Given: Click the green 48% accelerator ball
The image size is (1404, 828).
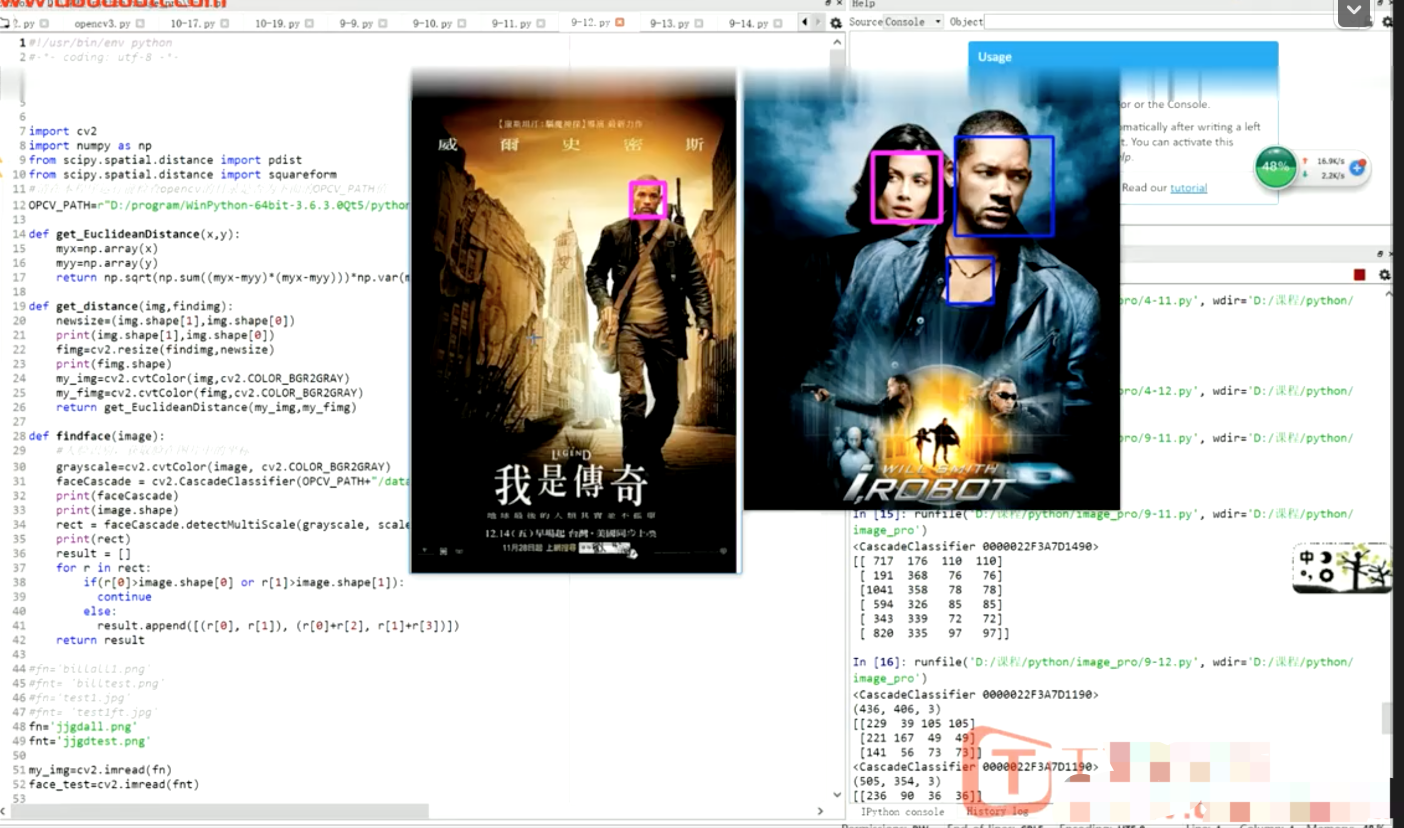Looking at the screenshot, I should coord(1275,168).
